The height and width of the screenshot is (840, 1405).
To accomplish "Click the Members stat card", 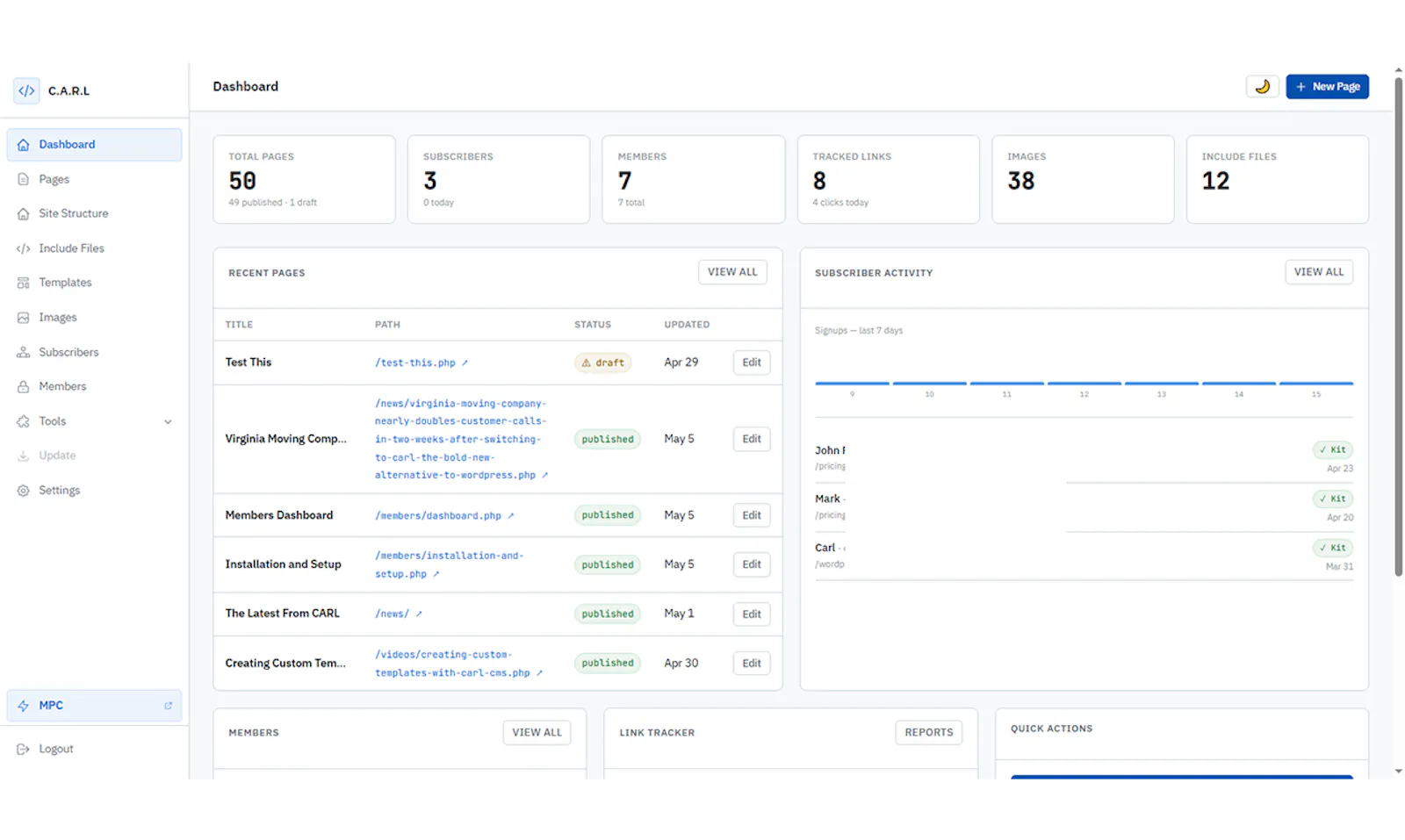I will point(694,179).
